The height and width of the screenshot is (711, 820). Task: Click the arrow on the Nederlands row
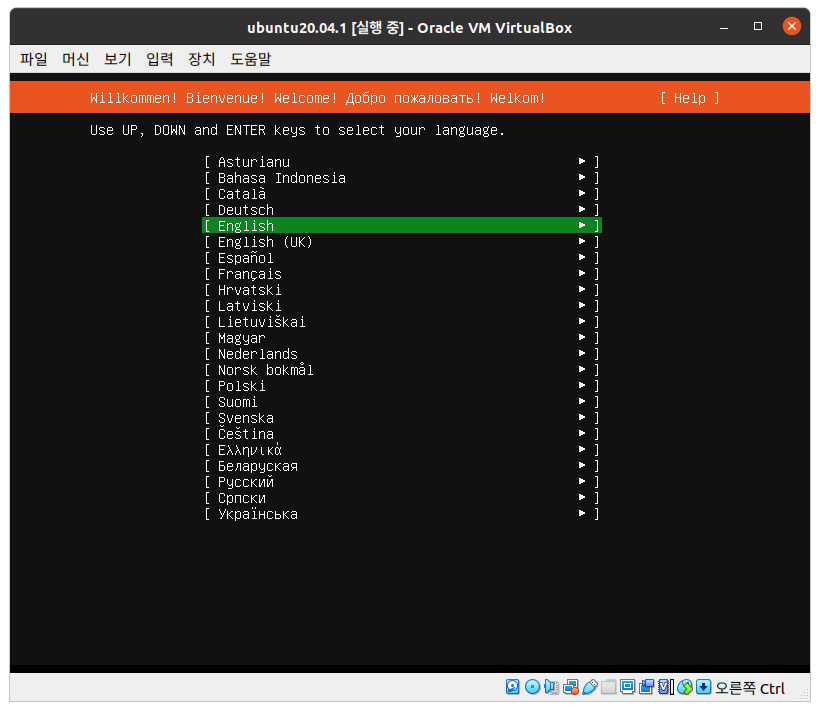pos(582,353)
